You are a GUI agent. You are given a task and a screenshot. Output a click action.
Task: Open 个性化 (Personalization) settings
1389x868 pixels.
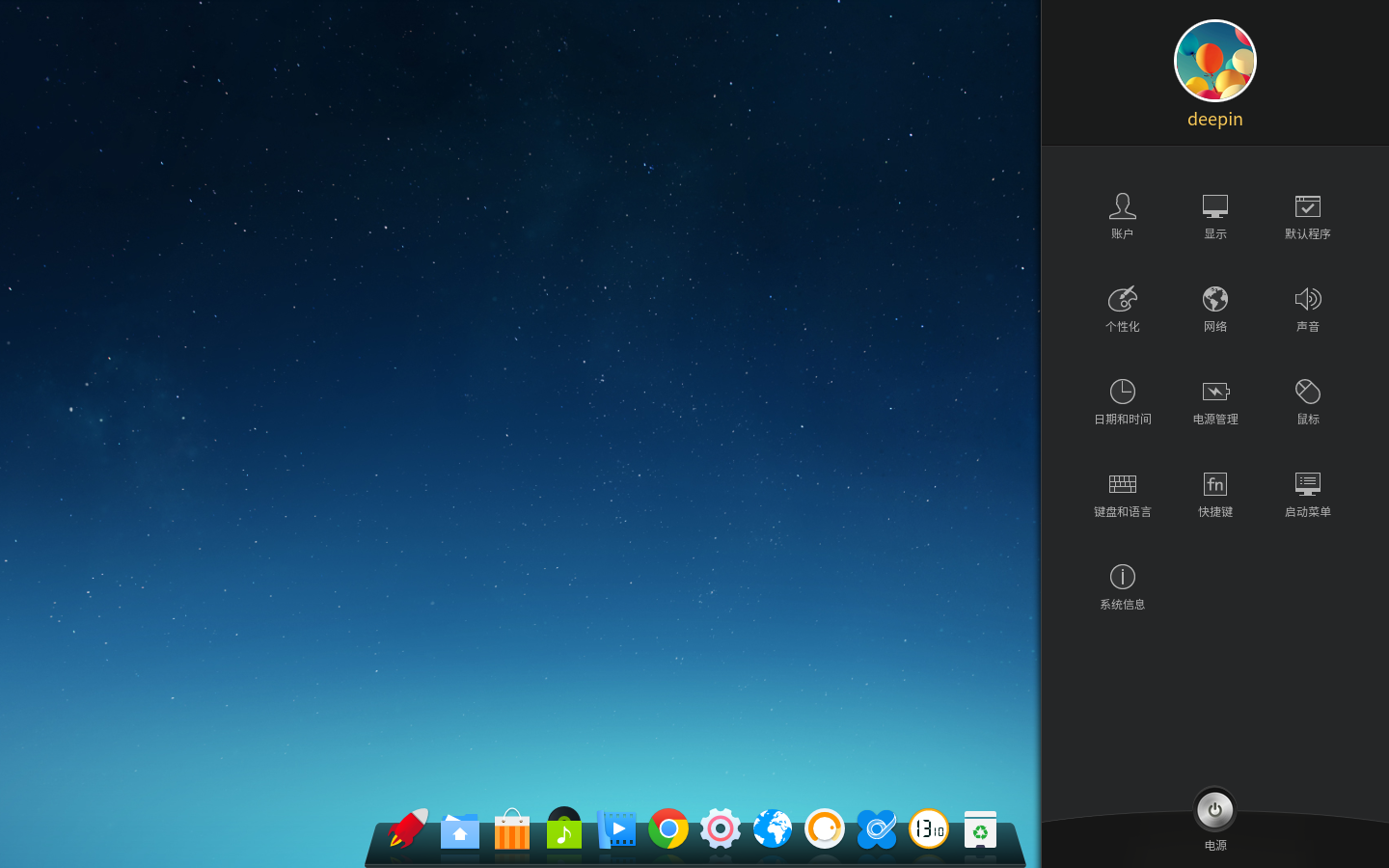point(1122,307)
